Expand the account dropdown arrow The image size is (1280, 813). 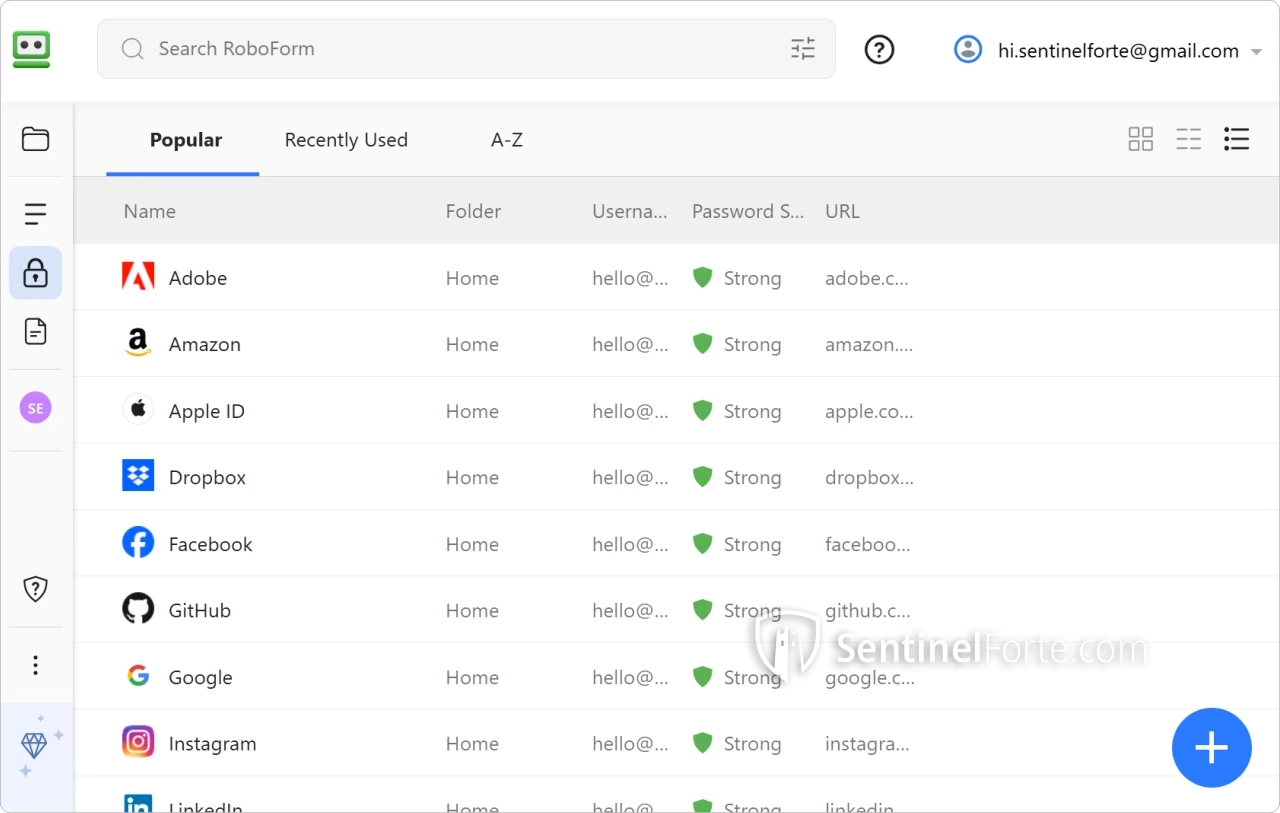pos(1257,51)
